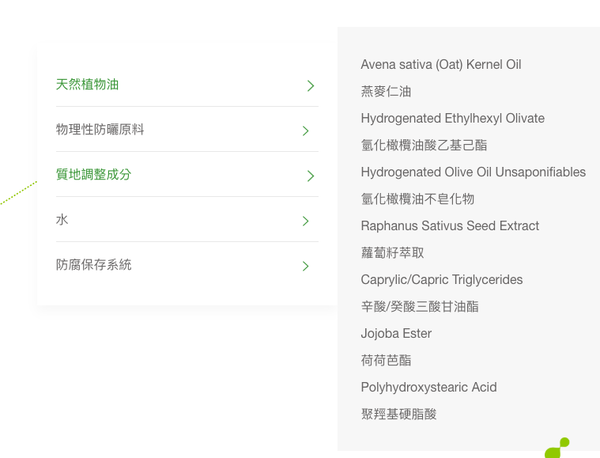The width and height of the screenshot is (600, 458).
Task: Open the 質地調整成分 category
Action: click(x=94, y=175)
